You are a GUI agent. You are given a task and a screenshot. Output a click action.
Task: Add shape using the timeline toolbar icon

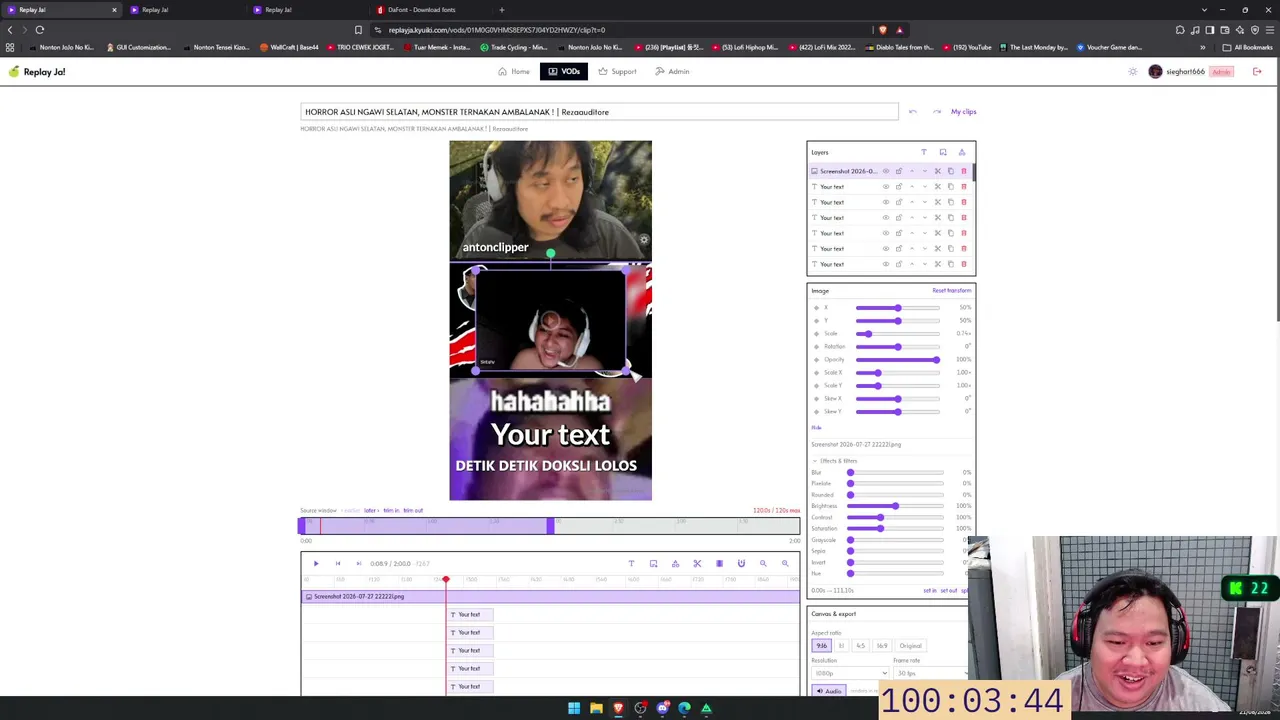675,564
